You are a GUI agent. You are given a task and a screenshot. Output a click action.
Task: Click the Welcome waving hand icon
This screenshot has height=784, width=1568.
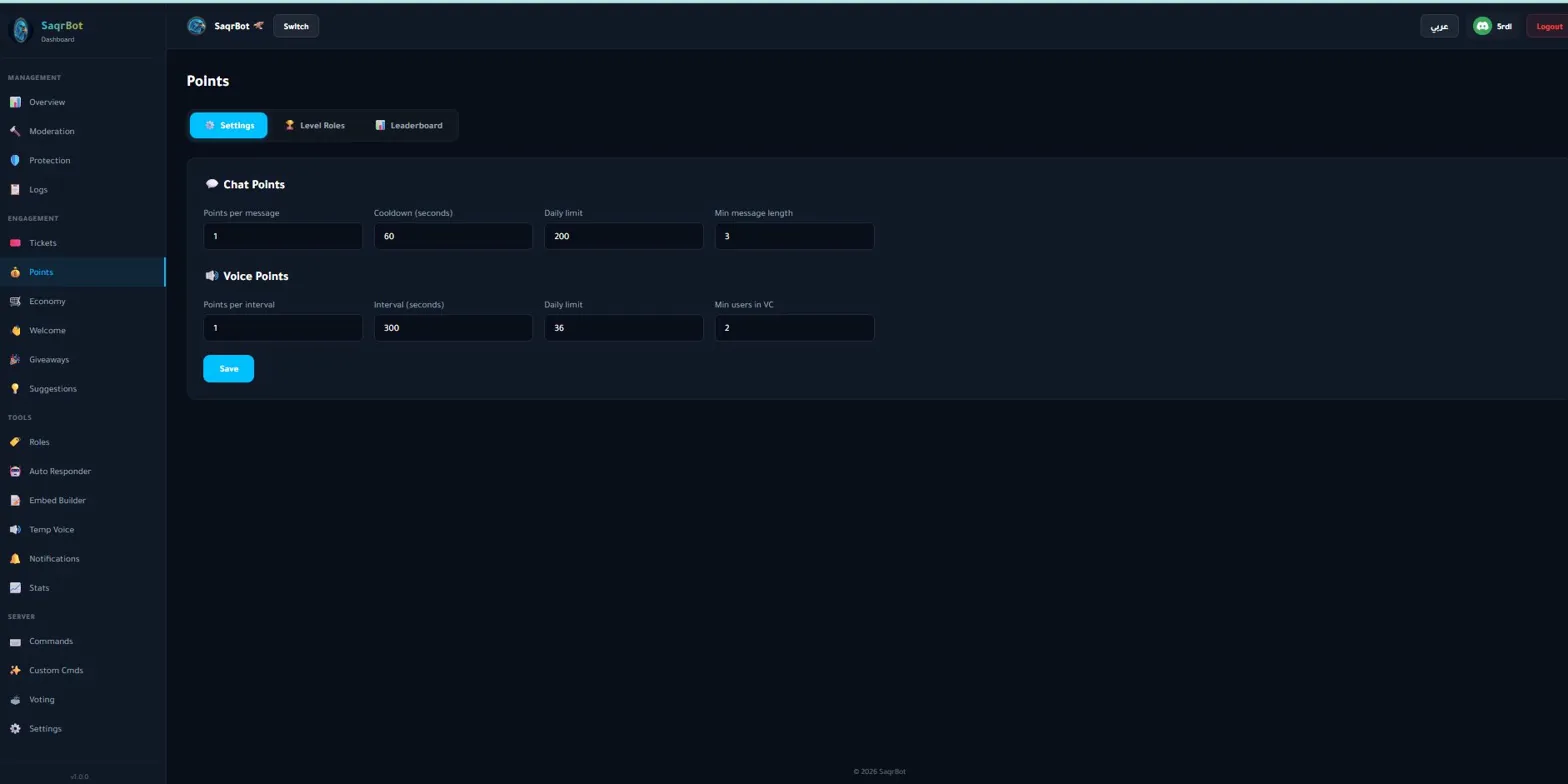pyautogui.click(x=15, y=330)
